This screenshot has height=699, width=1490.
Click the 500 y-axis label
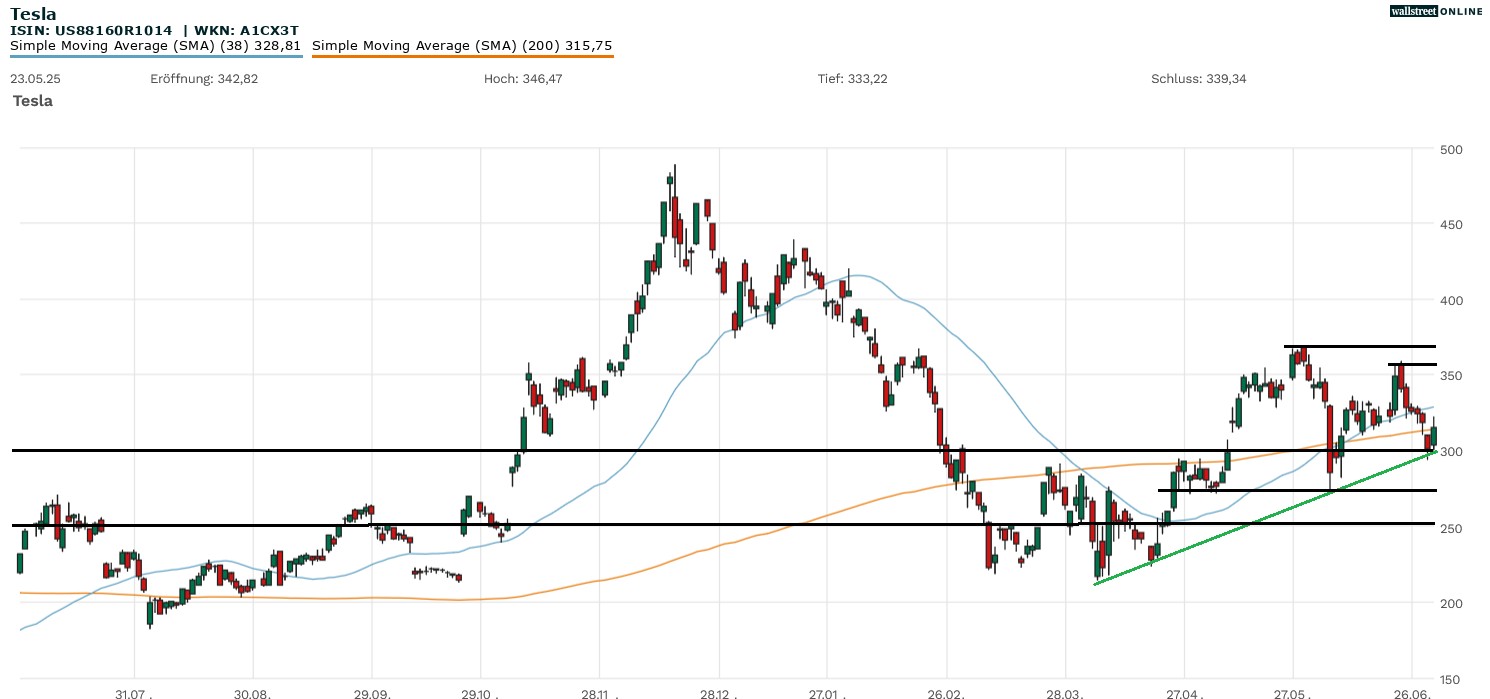point(1451,150)
